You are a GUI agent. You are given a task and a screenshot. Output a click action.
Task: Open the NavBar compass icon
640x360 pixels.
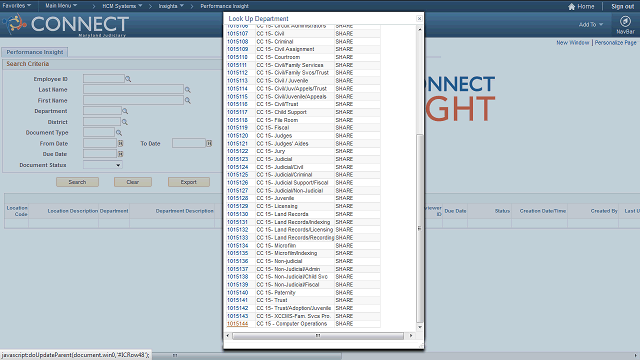tap(625, 21)
